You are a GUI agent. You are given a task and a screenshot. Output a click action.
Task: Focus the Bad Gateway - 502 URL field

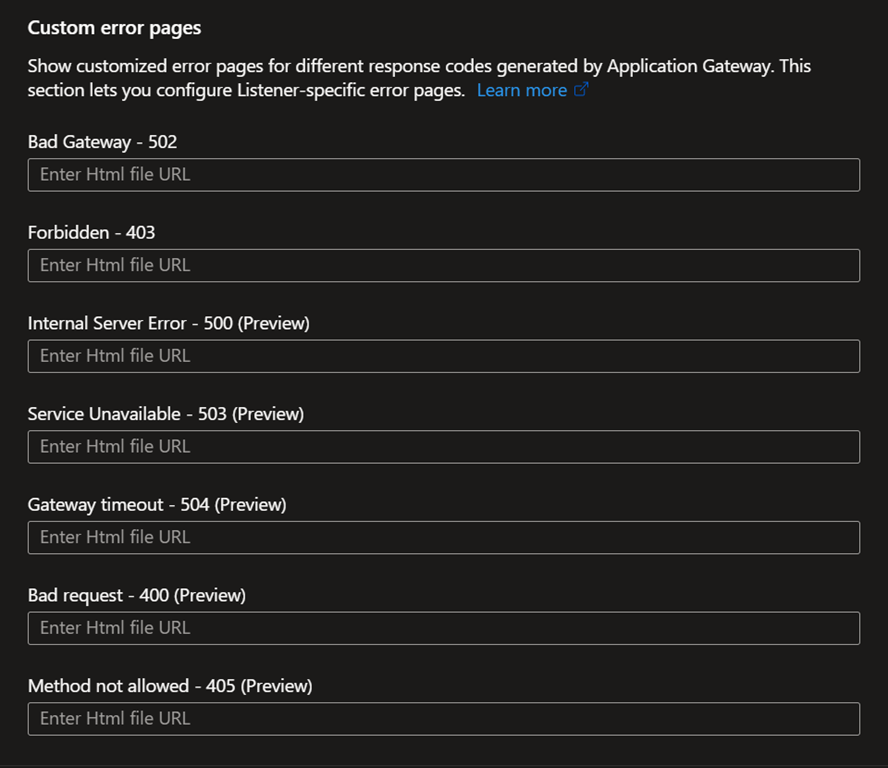[x=443, y=175]
